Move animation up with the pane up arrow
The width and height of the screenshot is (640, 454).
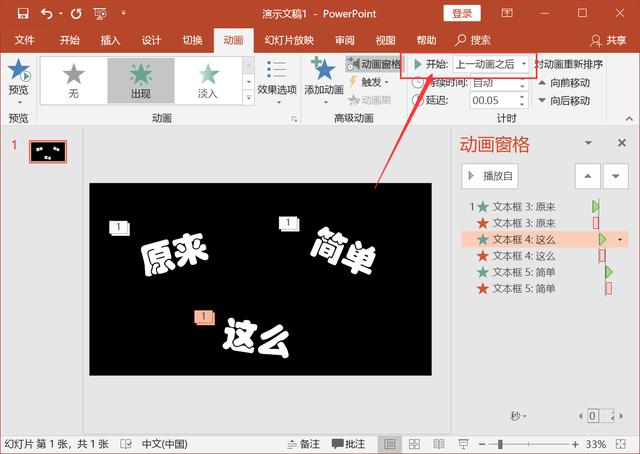[x=588, y=176]
